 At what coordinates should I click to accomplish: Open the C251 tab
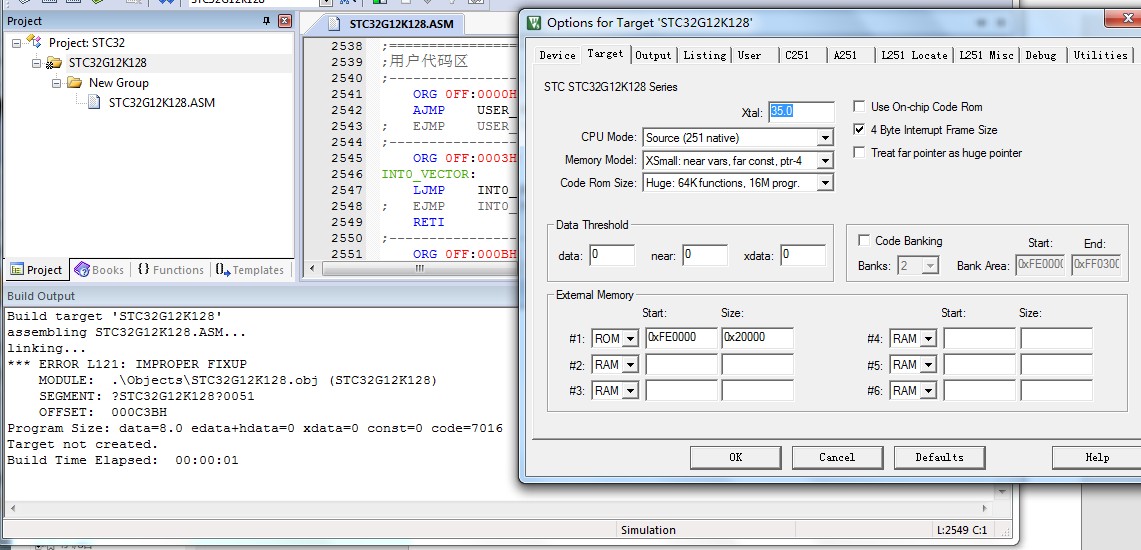(x=796, y=55)
